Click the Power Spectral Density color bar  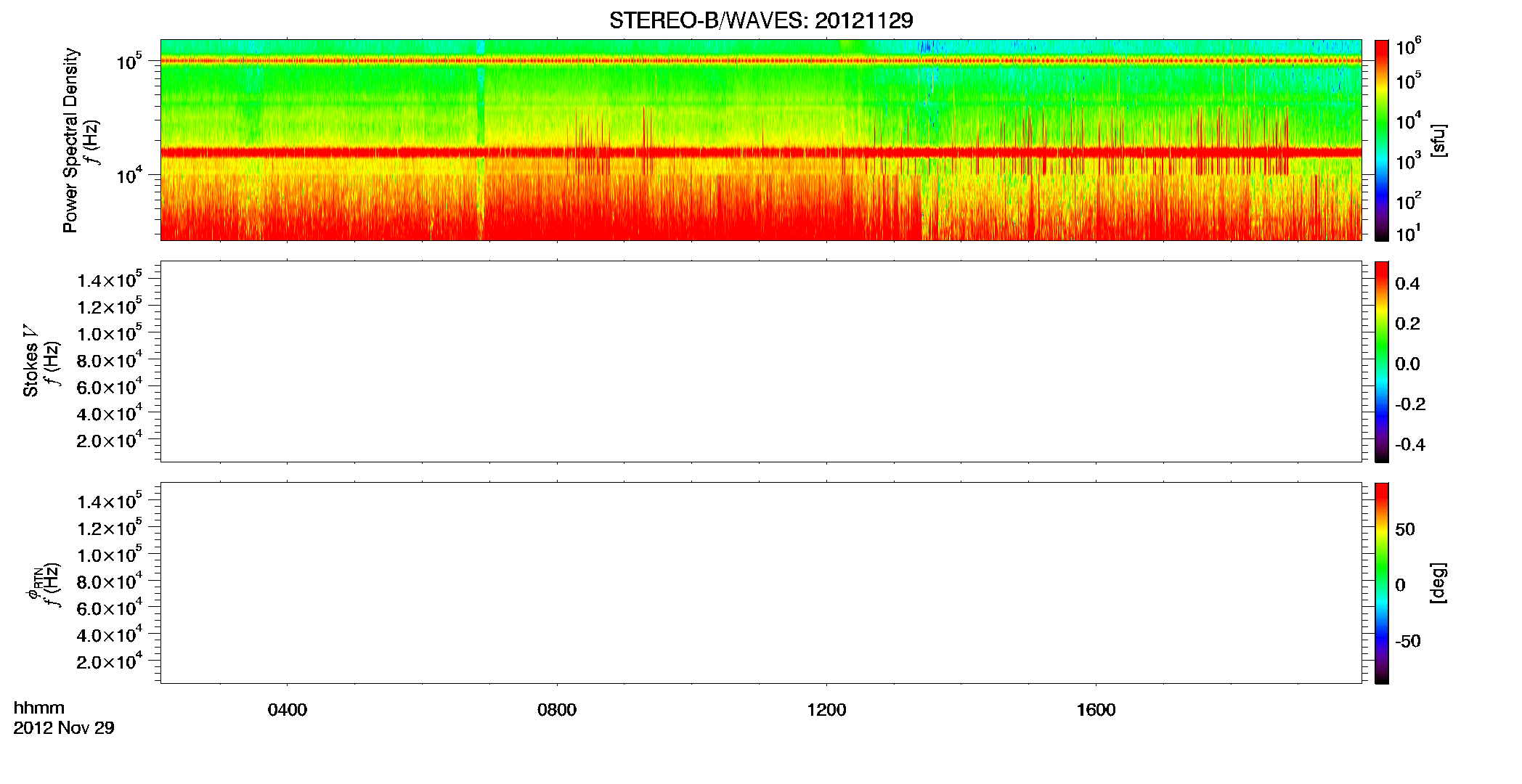(x=1382, y=140)
